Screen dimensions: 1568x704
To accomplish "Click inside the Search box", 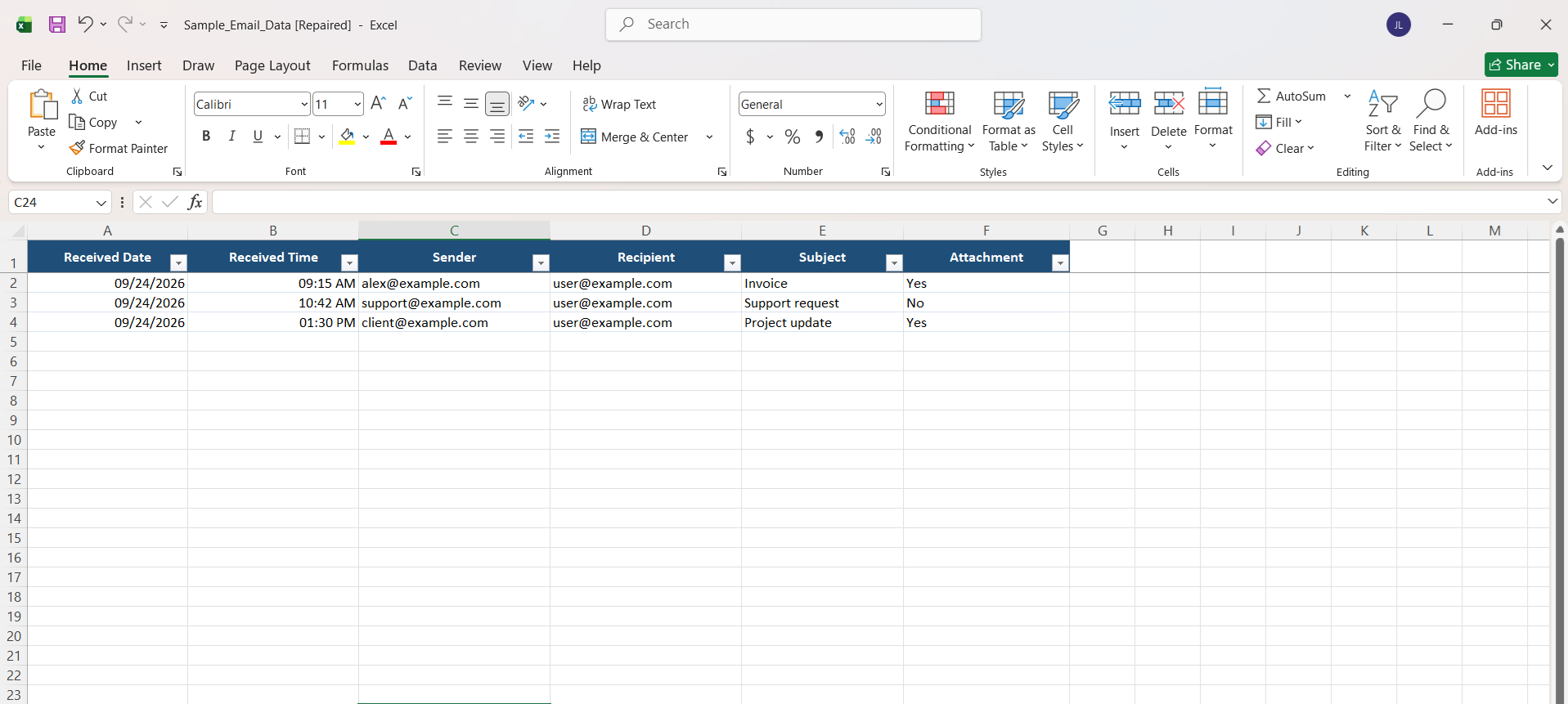I will [793, 25].
